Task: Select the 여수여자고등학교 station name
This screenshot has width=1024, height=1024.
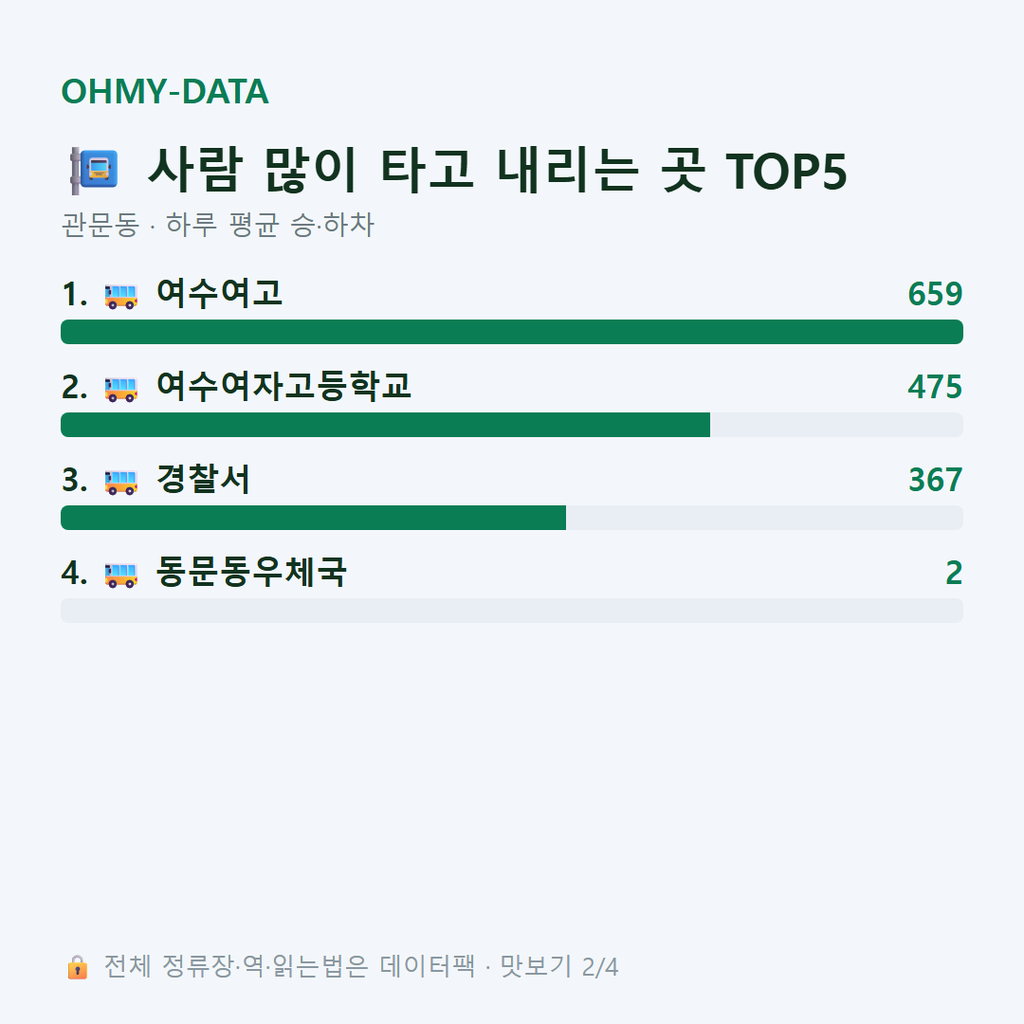Action: tap(283, 386)
